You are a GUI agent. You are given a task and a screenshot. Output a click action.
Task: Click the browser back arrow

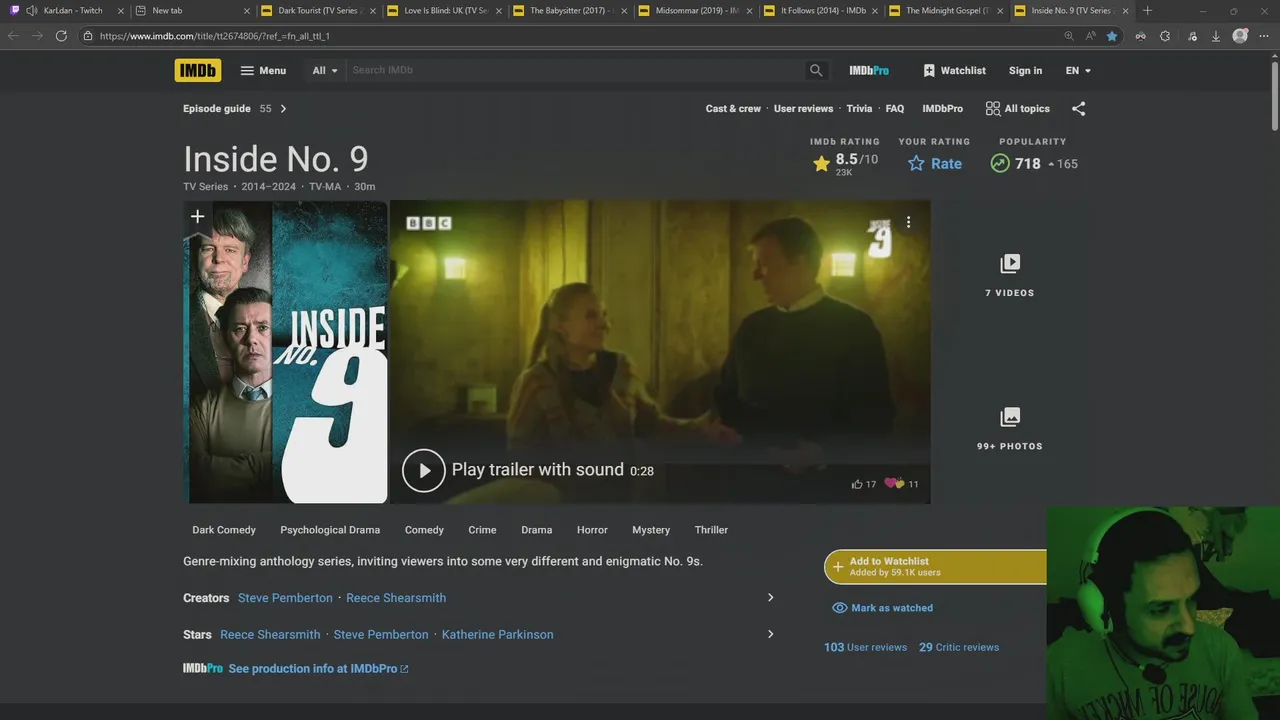click(13, 35)
